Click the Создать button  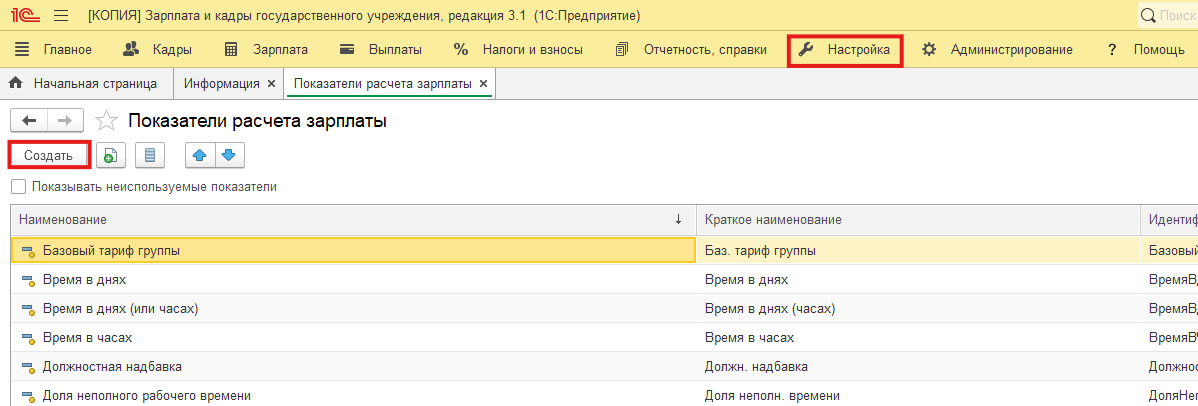[x=48, y=155]
